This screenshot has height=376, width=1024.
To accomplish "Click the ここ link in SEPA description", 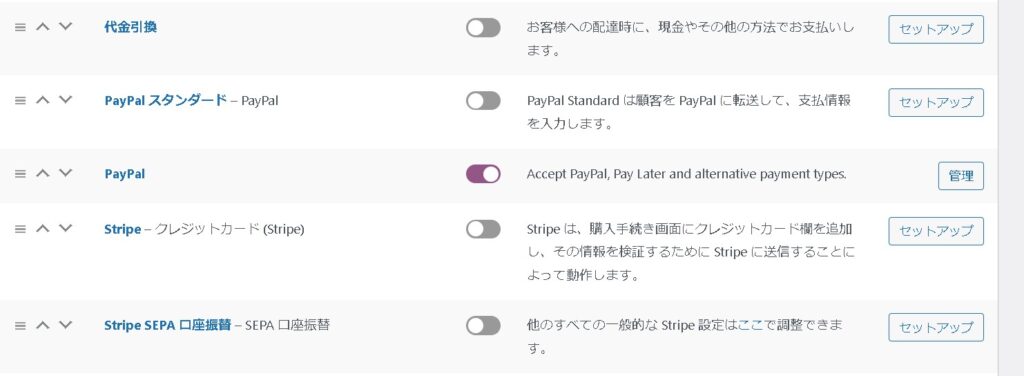I will point(750,324).
